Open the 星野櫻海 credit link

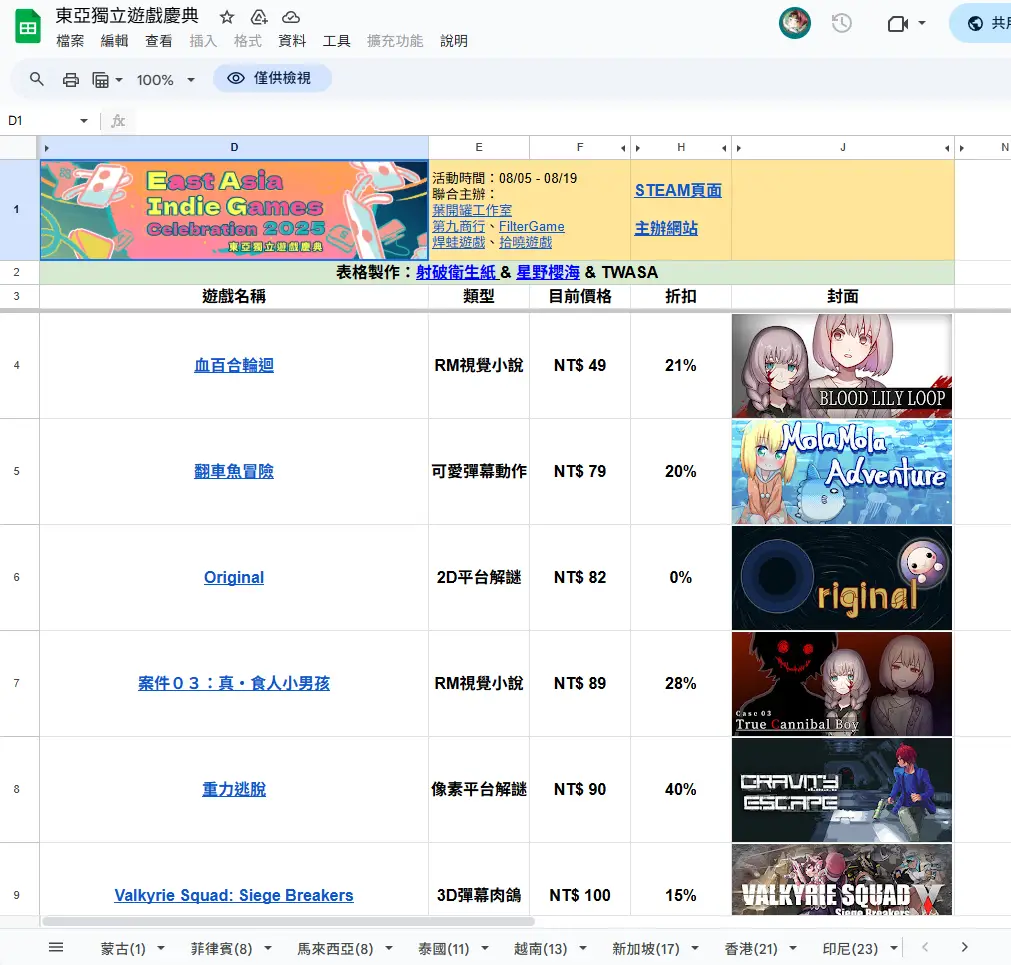548,273
